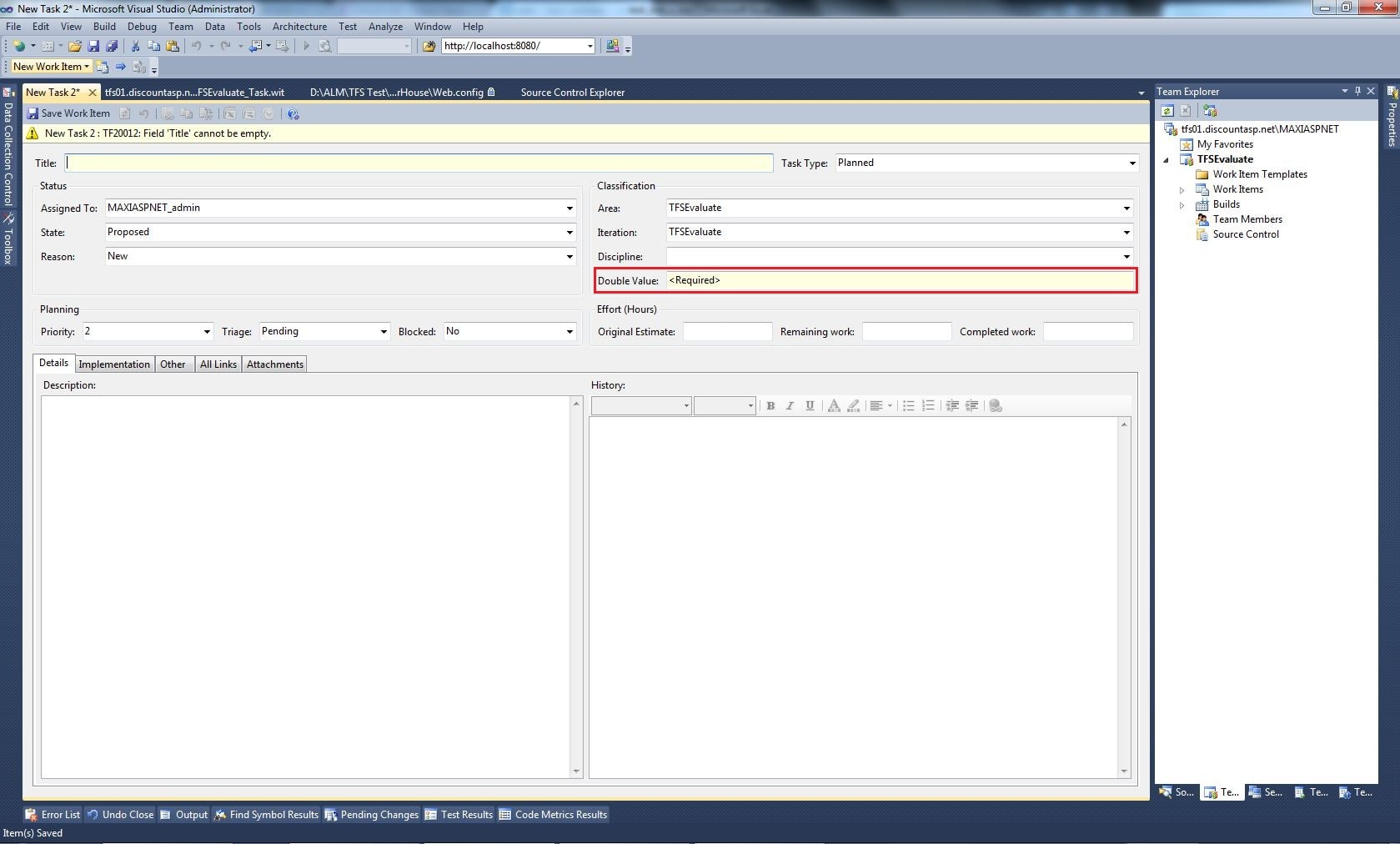Screen dimensions: 1400x844
Task: Click the blue arrow icon beside New Work Item
Action: (121, 67)
